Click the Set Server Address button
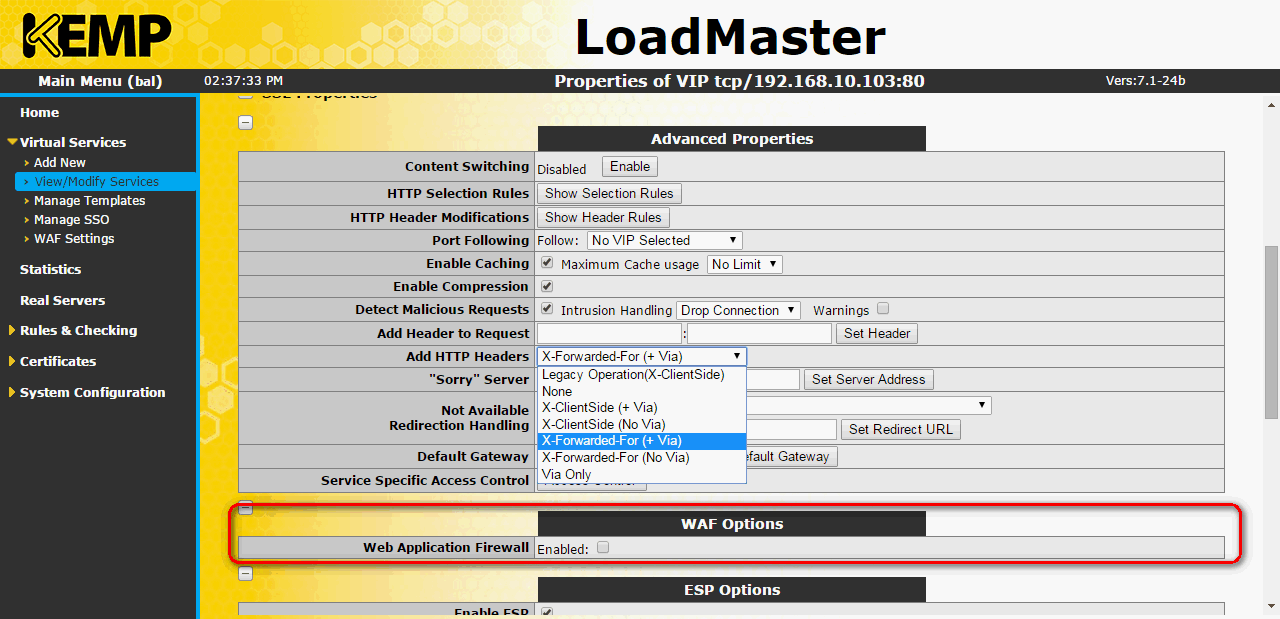The width and height of the screenshot is (1280, 619). (x=869, y=380)
